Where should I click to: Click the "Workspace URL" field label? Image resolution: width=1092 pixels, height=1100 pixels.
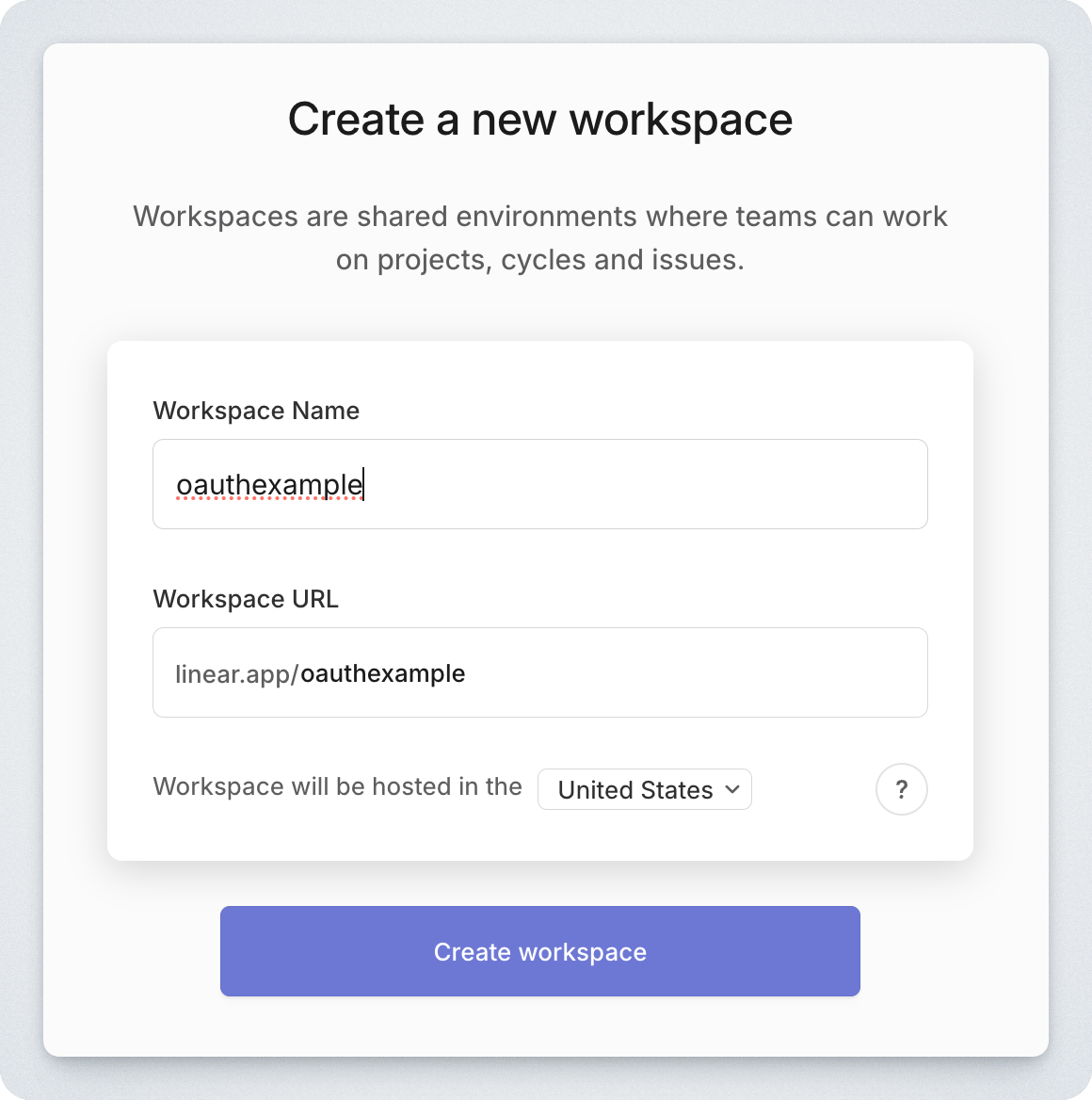pos(246,599)
